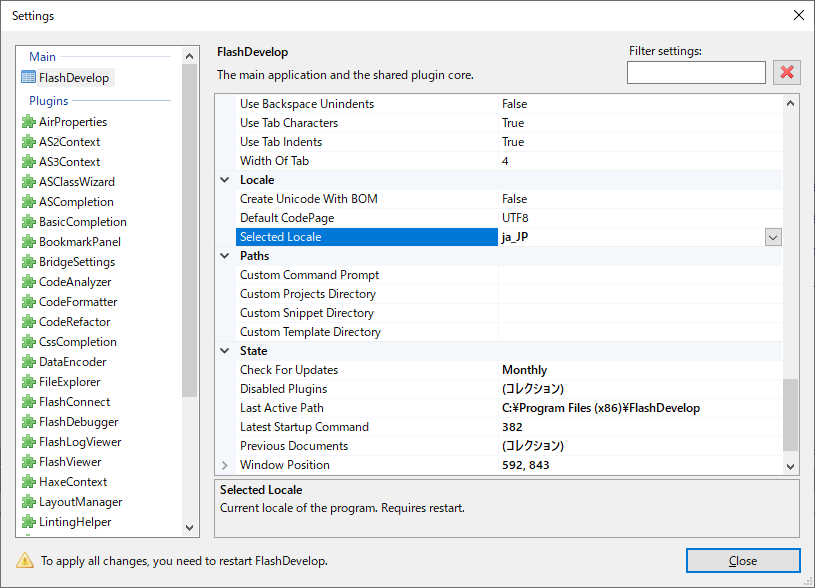Click the UTF8 codepage value
This screenshot has height=588, width=815.
point(515,218)
